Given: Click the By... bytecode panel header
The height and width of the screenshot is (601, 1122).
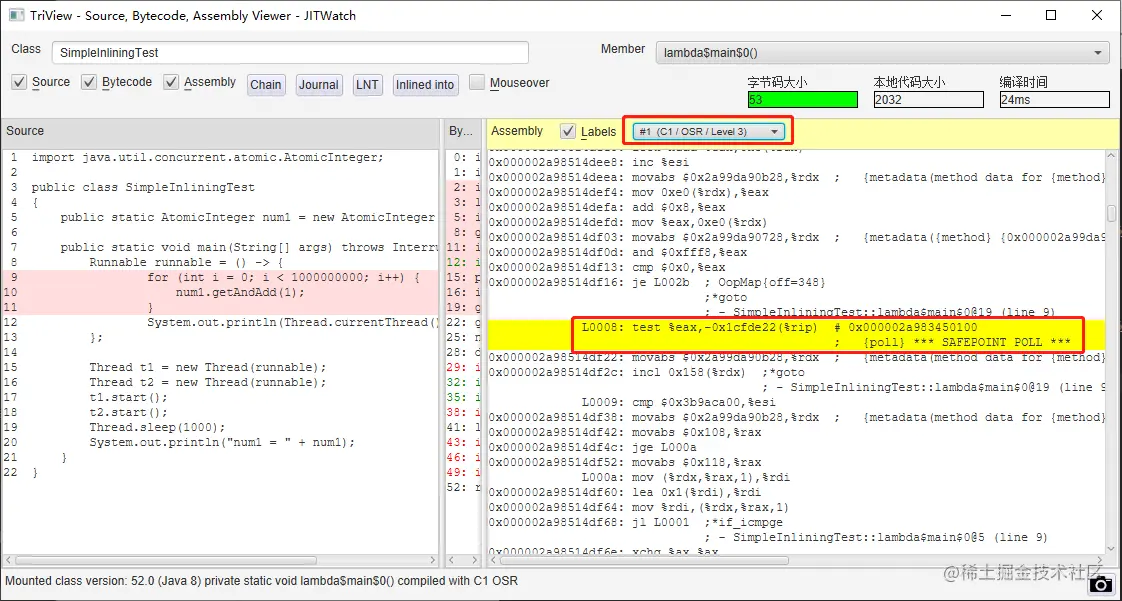Looking at the screenshot, I should [462, 131].
